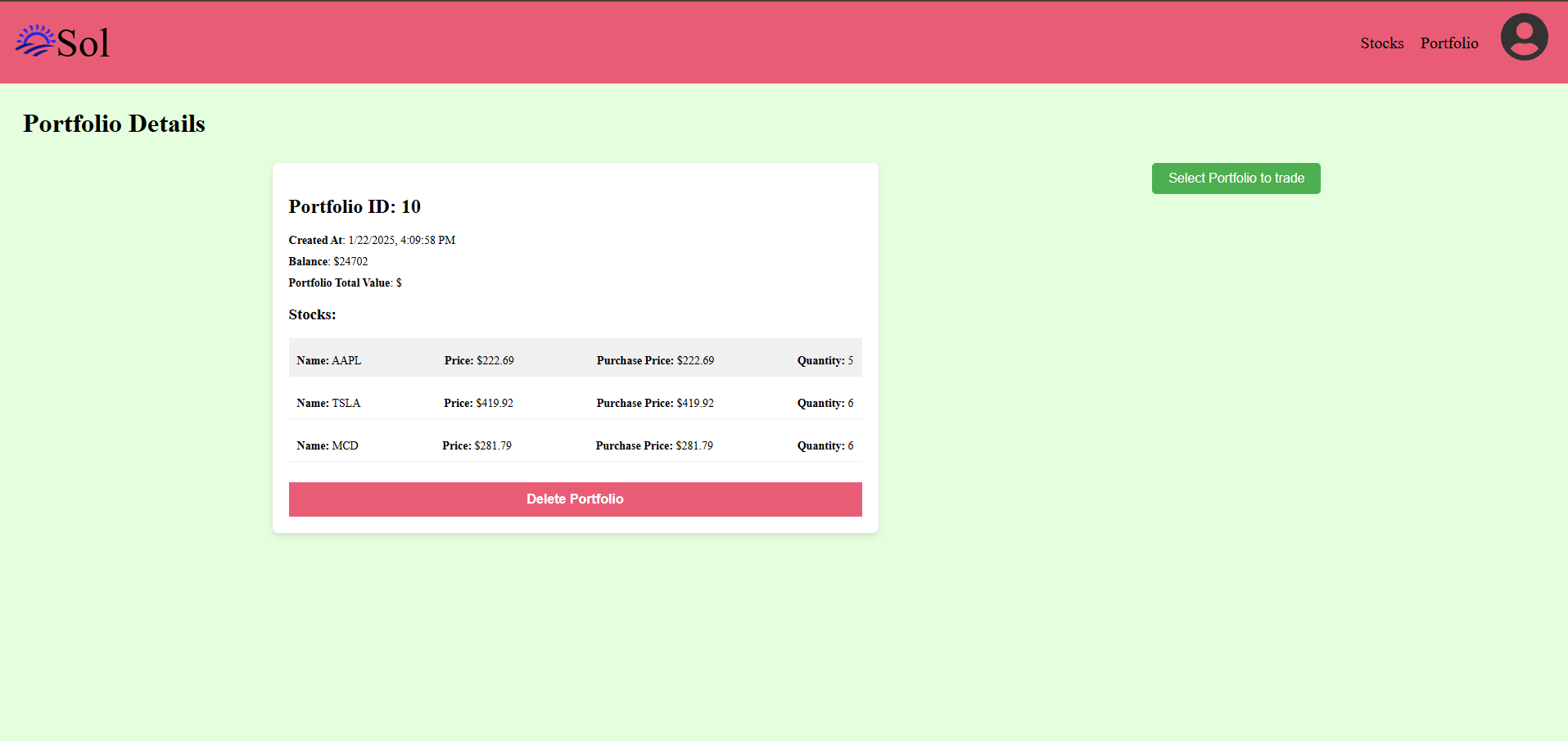Open the user profile avatar icon

[1524, 37]
